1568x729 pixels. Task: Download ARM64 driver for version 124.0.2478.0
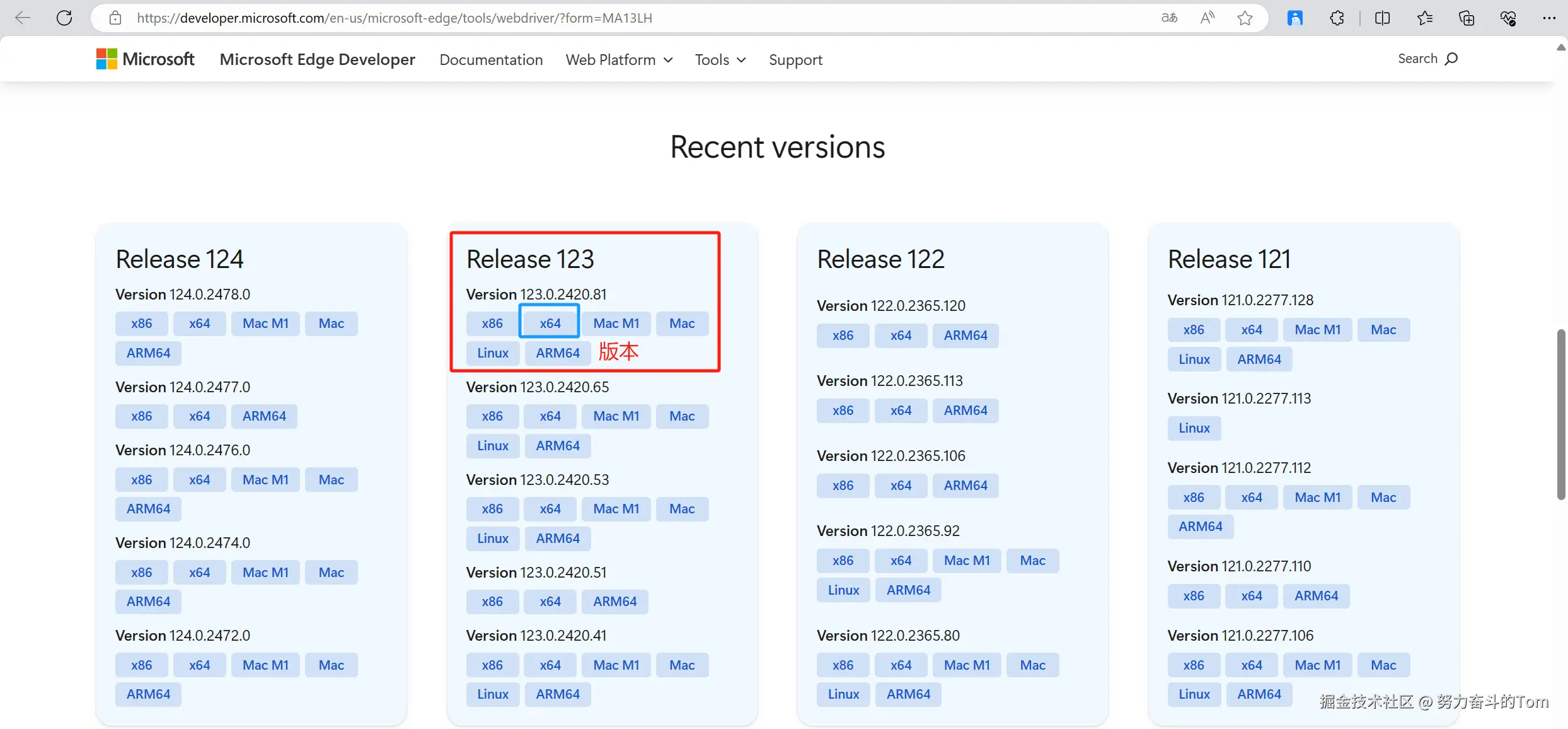(x=148, y=353)
